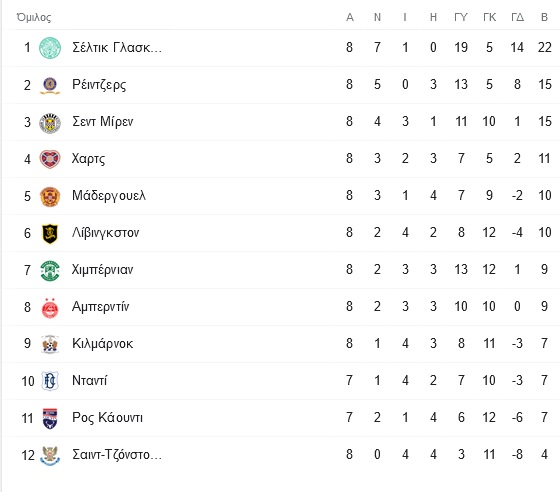560x492 pixels.
Task: Click the Ρος Κάουντι team name
Action: coord(108,417)
